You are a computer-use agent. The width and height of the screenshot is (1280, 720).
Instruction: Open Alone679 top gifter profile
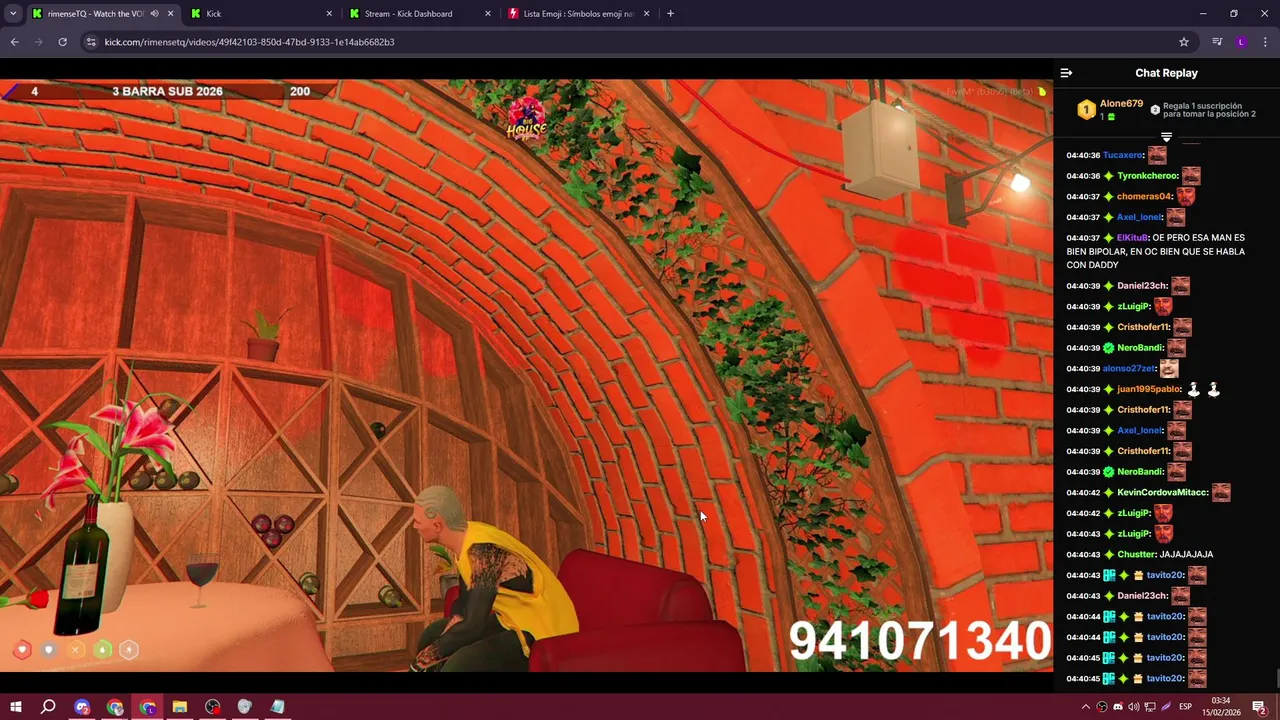(x=1121, y=104)
